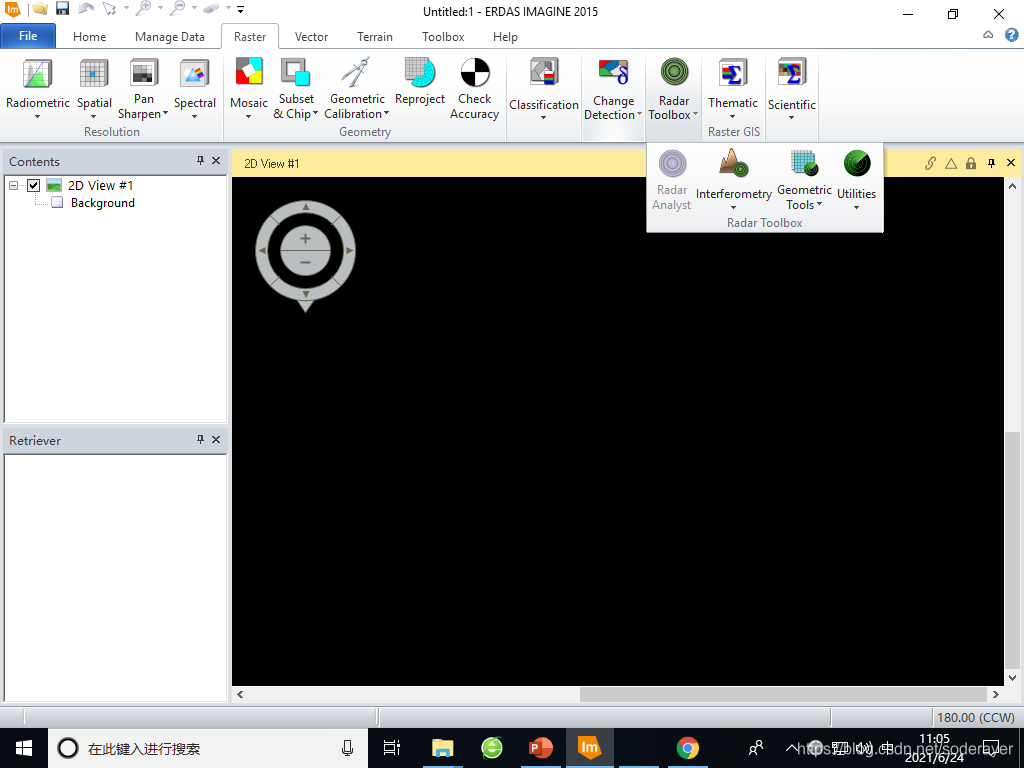Toggle the Background layer checkbox
Screen dimensions: 1024x768
(57, 202)
